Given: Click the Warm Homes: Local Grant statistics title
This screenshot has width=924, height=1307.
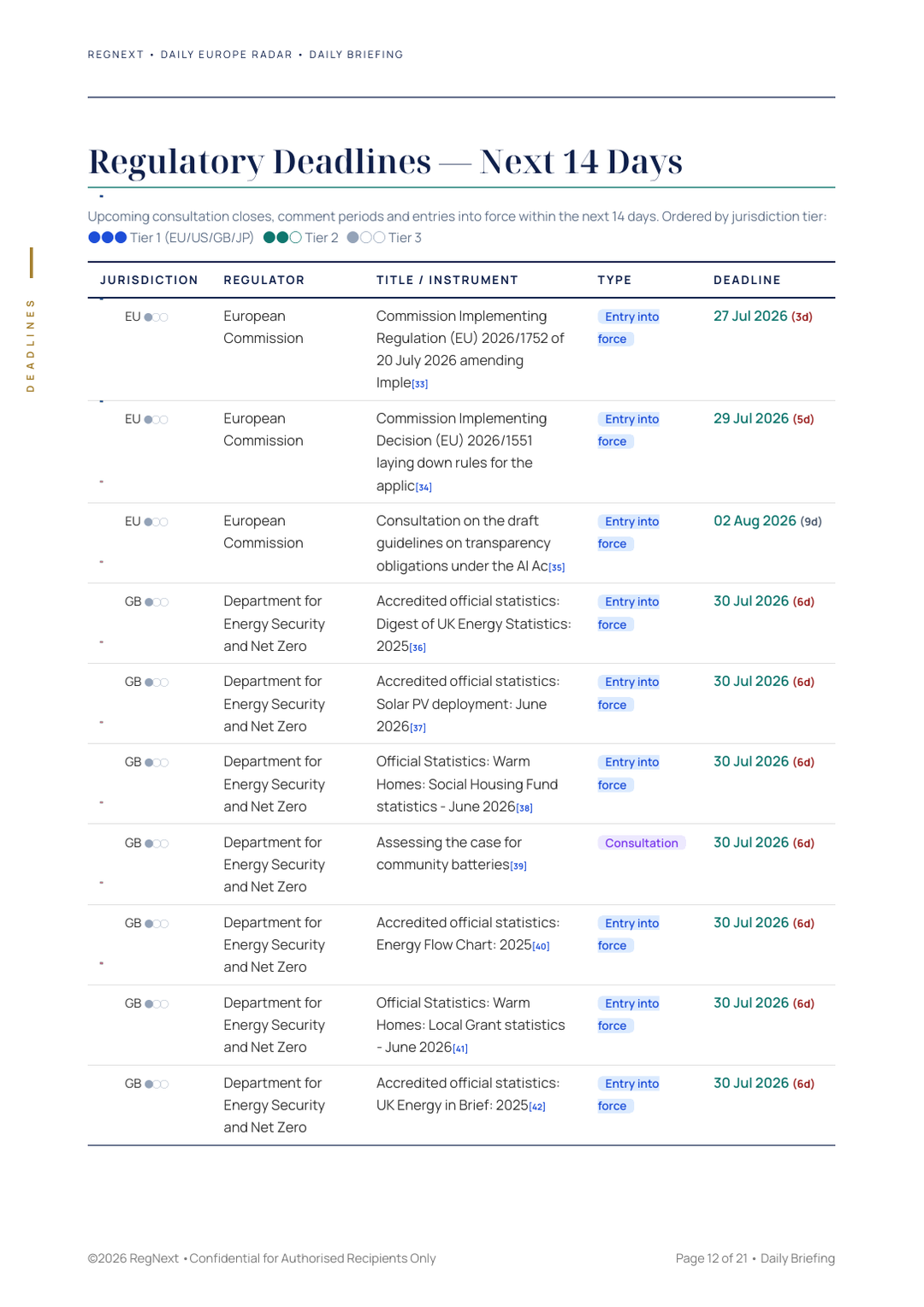Looking at the screenshot, I should [x=471, y=1026].
